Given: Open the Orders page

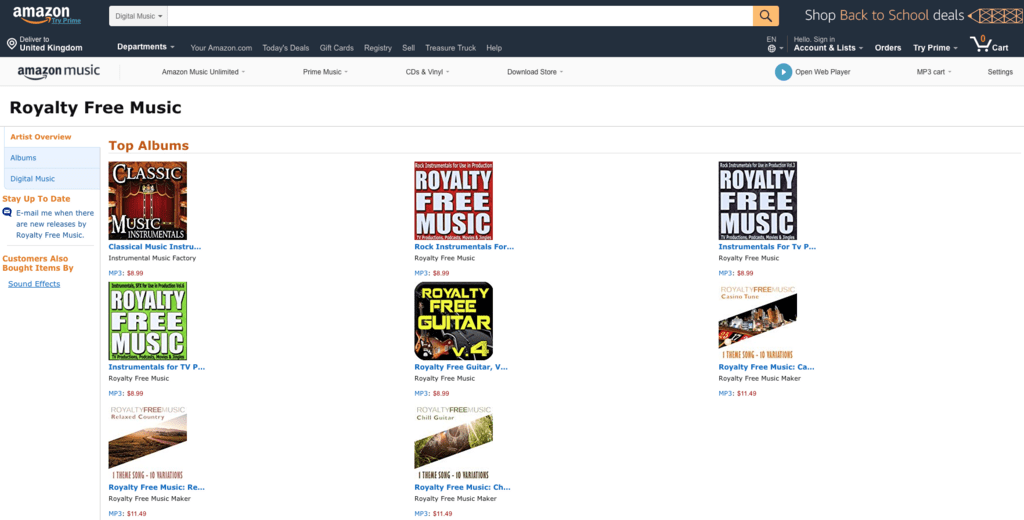Looking at the screenshot, I should [x=888, y=48].
